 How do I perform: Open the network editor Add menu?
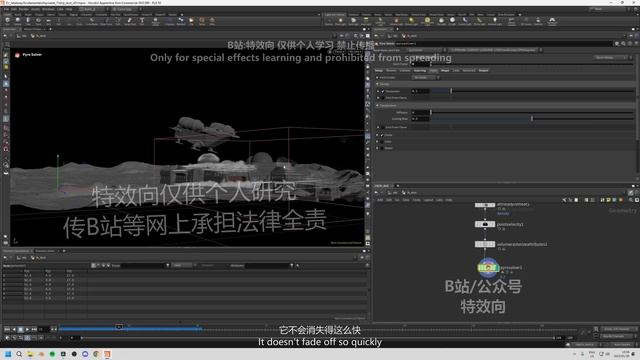(x=380, y=200)
